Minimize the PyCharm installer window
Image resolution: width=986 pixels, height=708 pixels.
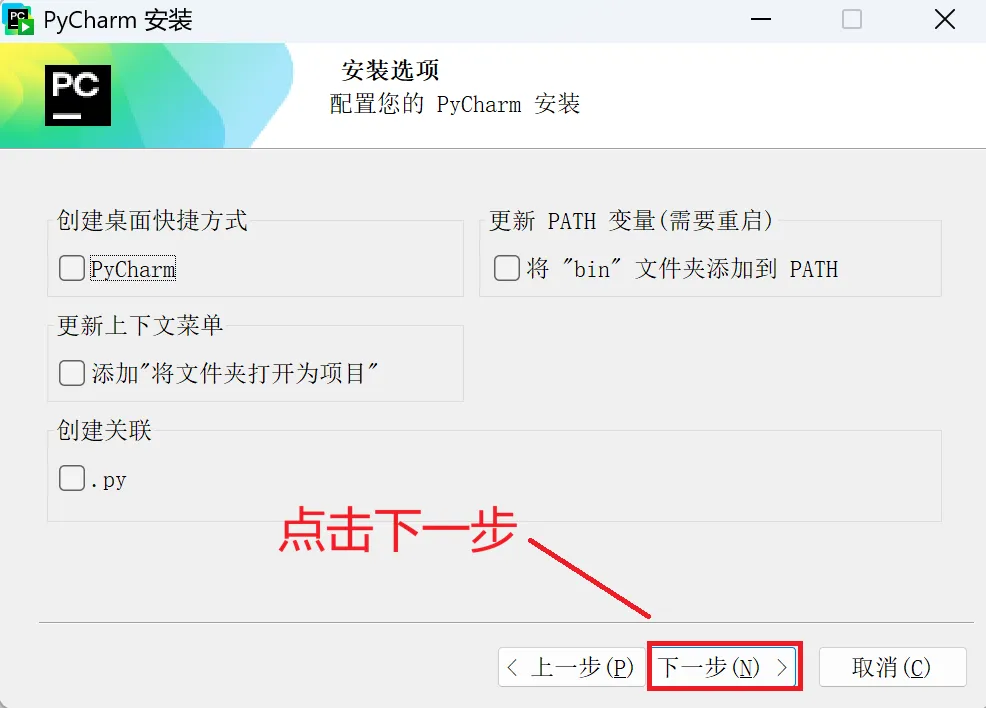pyautogui.click(x=761, y=19)
